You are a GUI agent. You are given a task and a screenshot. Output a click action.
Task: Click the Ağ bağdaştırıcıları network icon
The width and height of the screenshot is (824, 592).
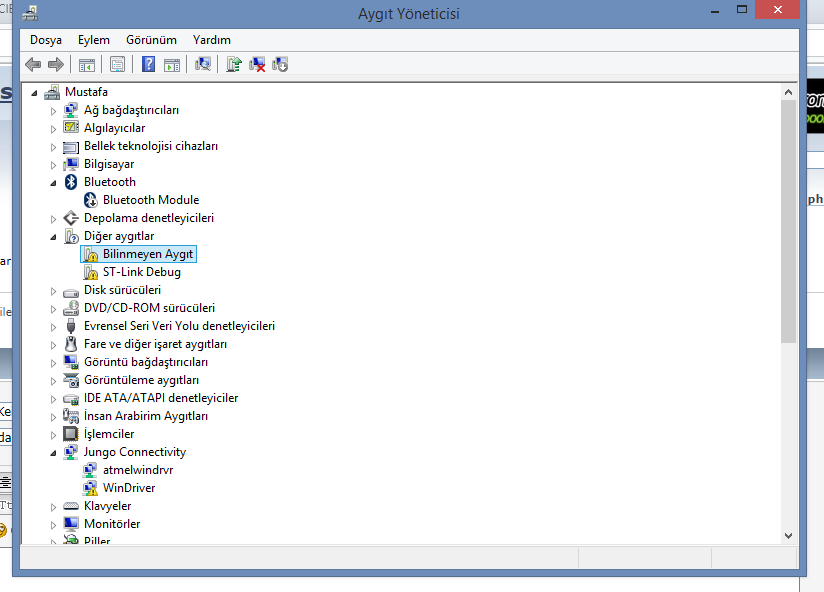pos(71,110)
